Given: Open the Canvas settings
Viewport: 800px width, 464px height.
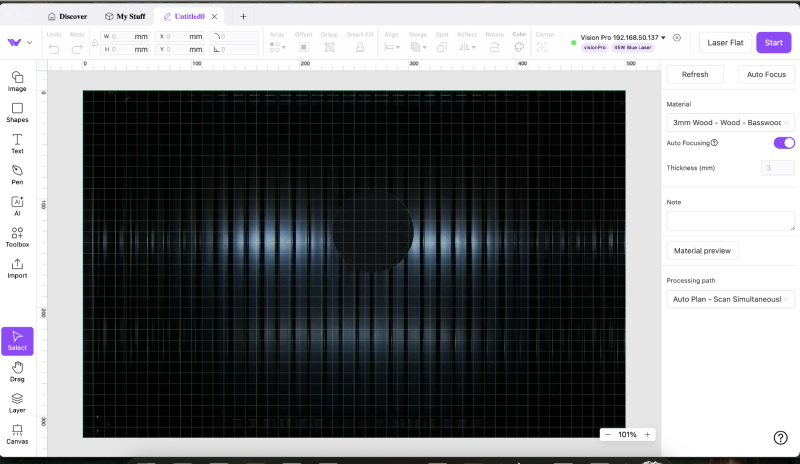Looking at the screenshot, I should 17,434.
